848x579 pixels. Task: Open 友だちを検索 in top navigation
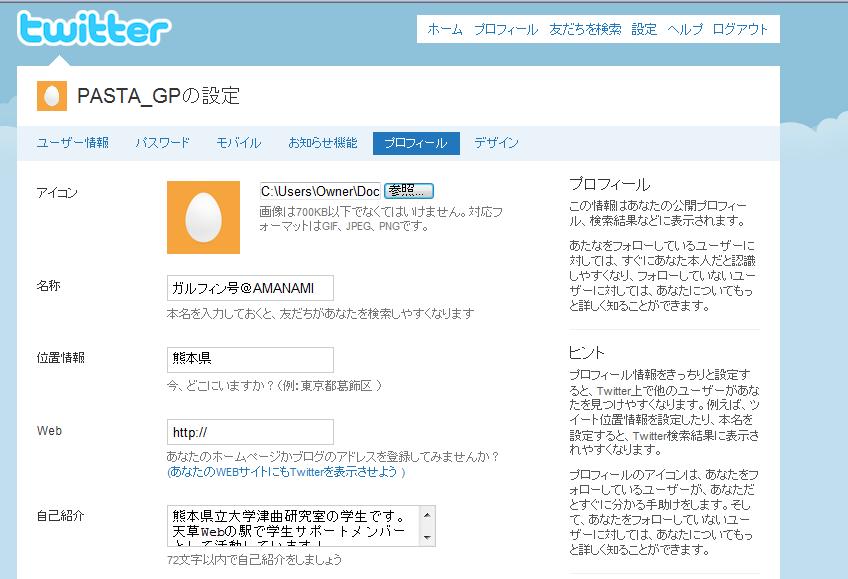585,29
